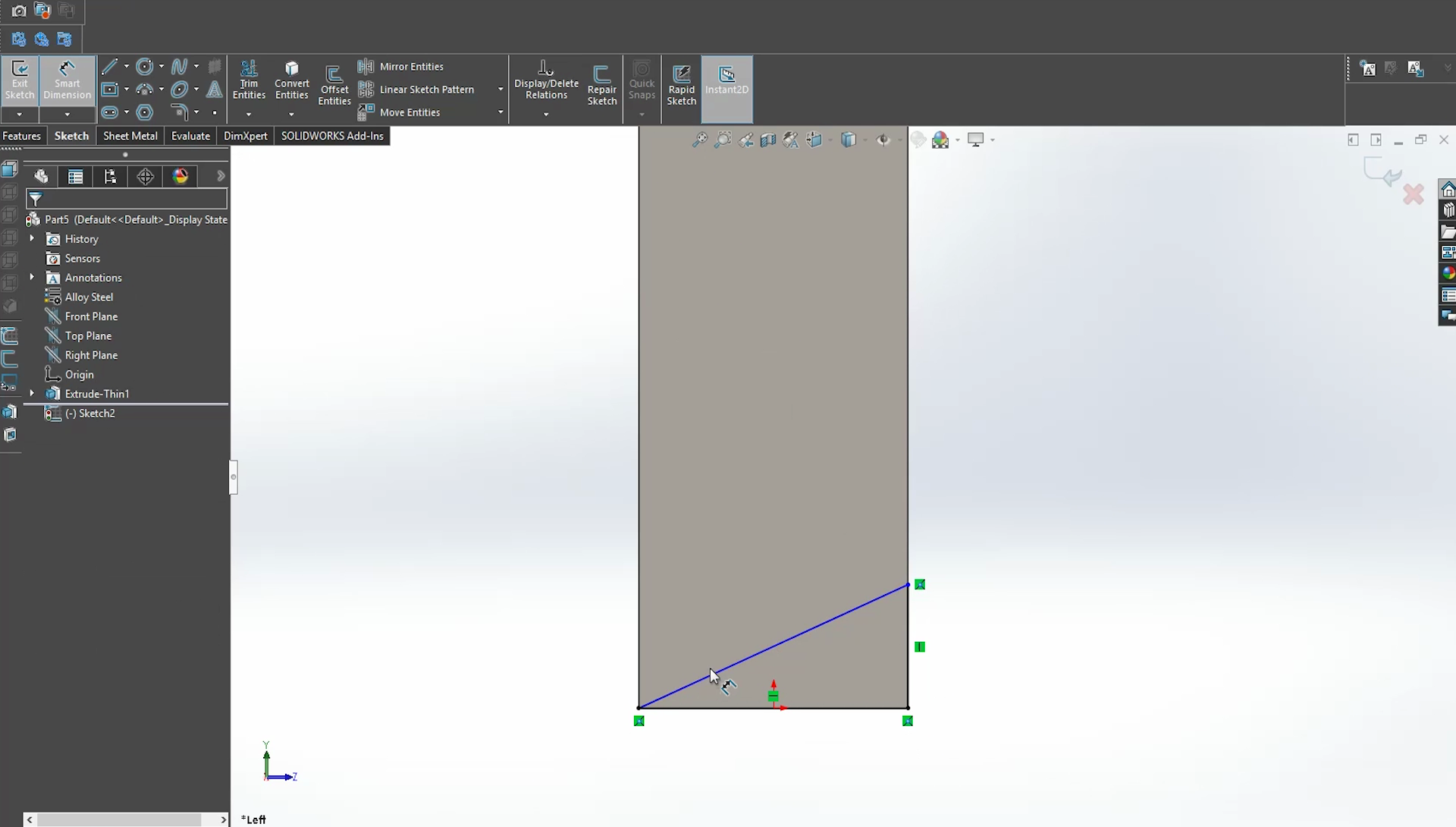This screenshot has width=1456, height=827.
Task: Open Trim Entities dropdown arrow
Action: click(249, 115)
